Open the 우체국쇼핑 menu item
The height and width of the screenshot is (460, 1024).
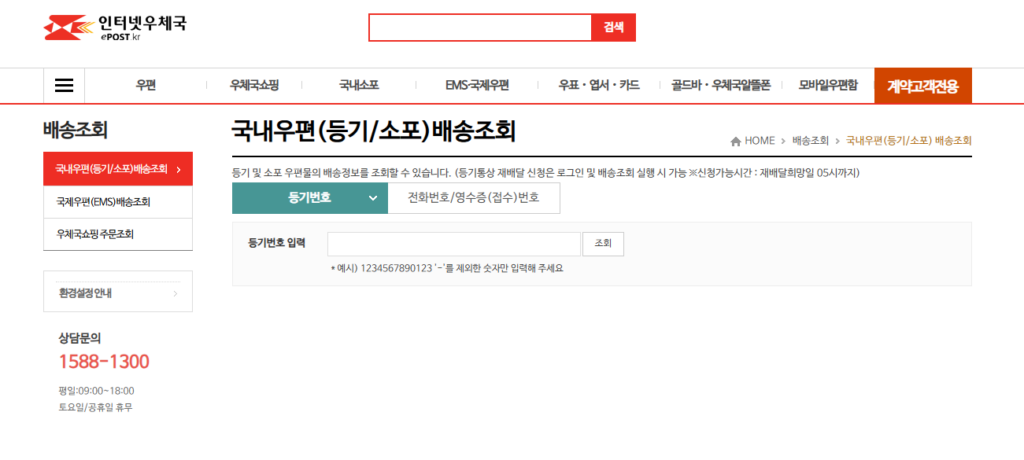coord(254,86)
